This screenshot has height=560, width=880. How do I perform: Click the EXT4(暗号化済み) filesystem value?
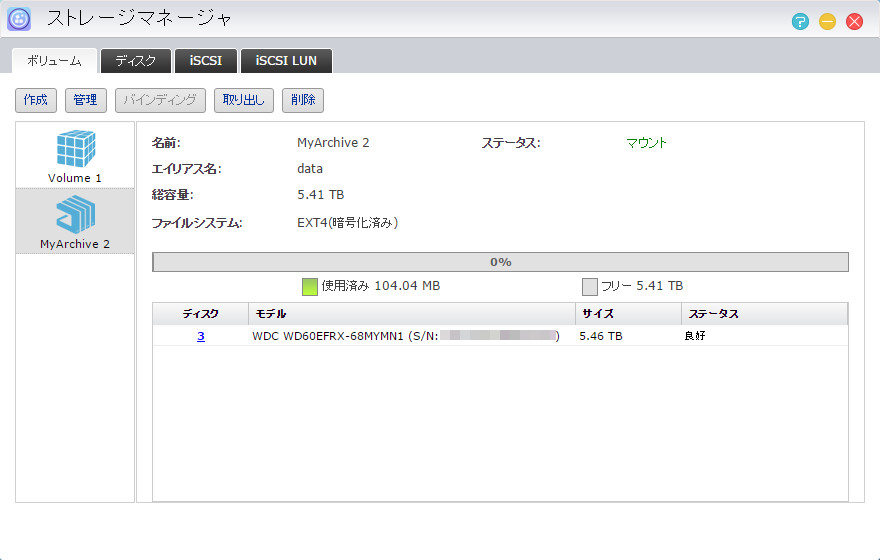point(347,223)
